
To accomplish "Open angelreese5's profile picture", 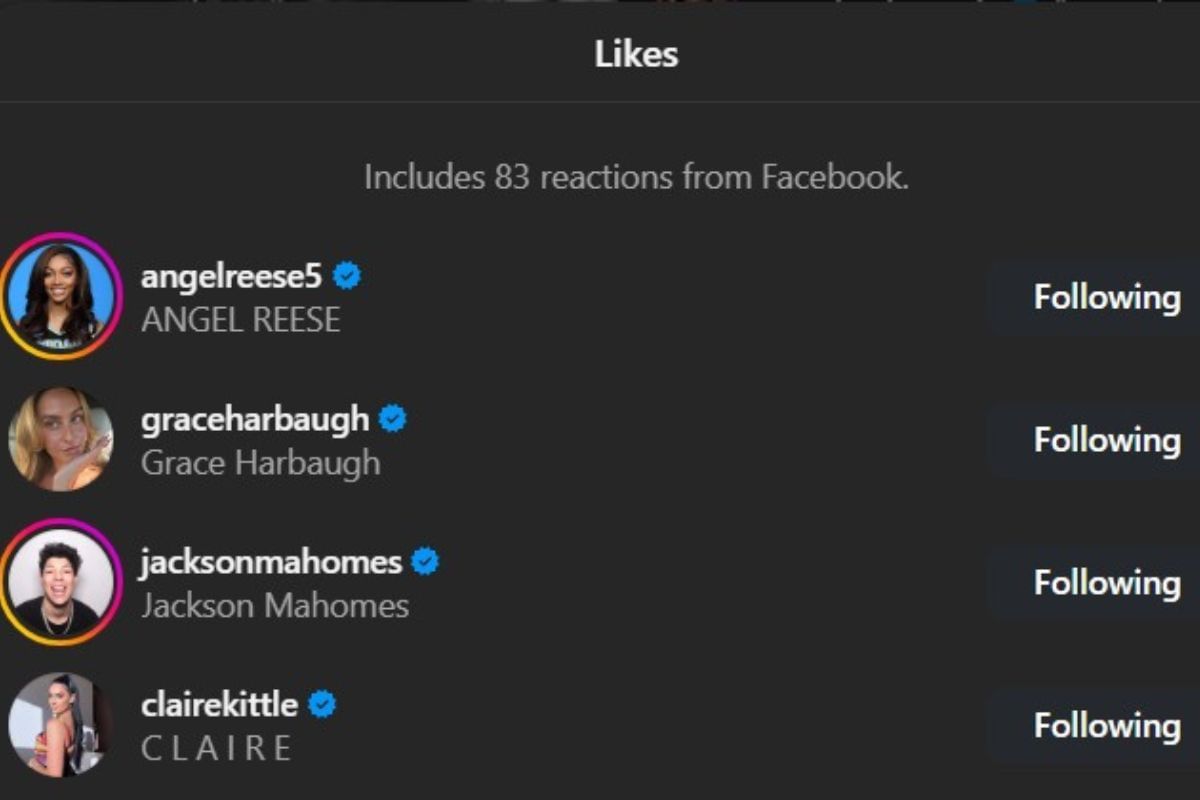I will 61,296.
